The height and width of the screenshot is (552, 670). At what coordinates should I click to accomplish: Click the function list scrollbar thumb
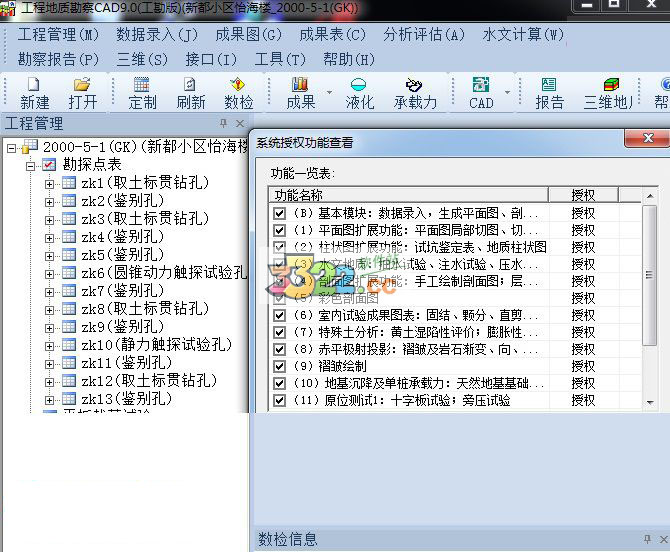pos(650,275)
